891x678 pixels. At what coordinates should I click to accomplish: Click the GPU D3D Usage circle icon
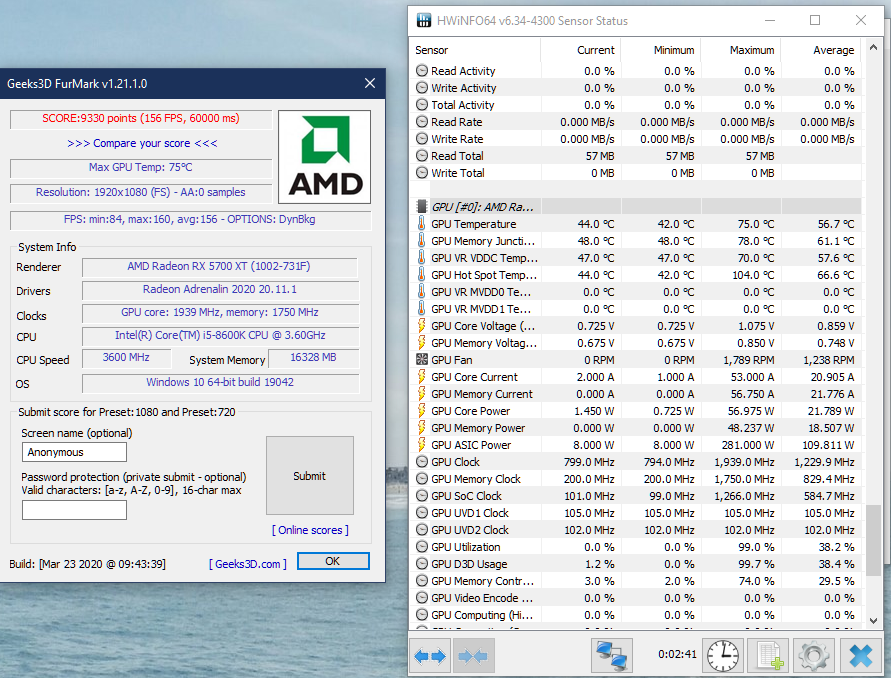[x=422, y=564]
